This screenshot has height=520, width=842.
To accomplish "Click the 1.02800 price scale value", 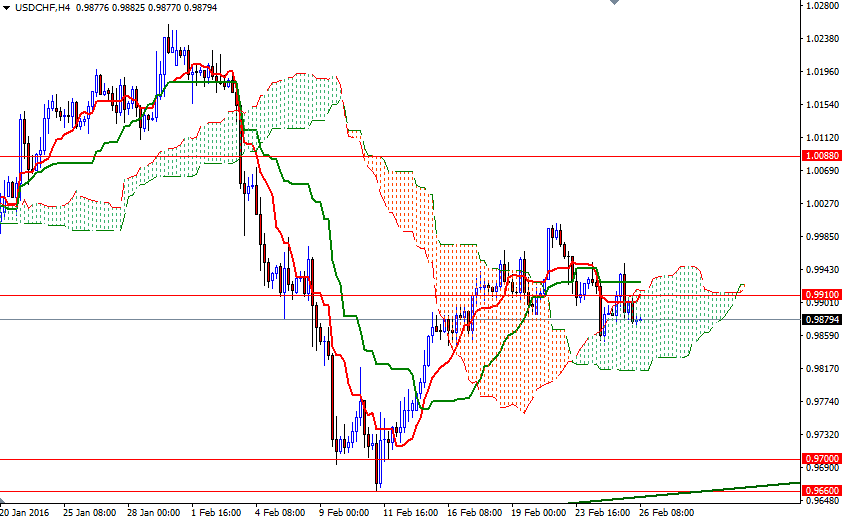I will 822,6.
